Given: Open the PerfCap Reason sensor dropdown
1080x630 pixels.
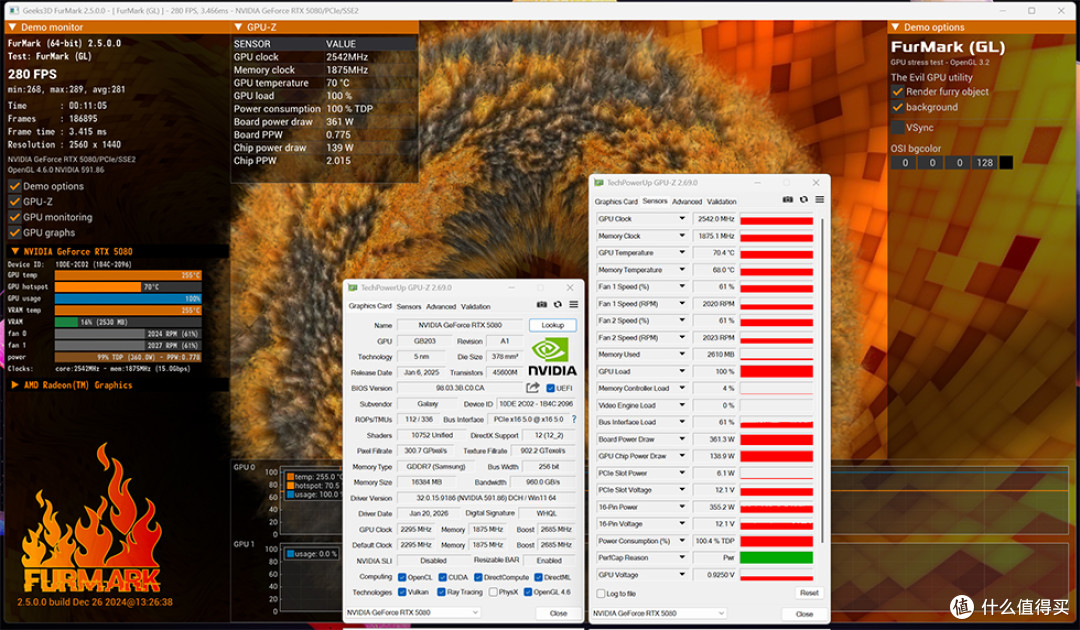Looking at the screenshot, I should tap(682, 557).
